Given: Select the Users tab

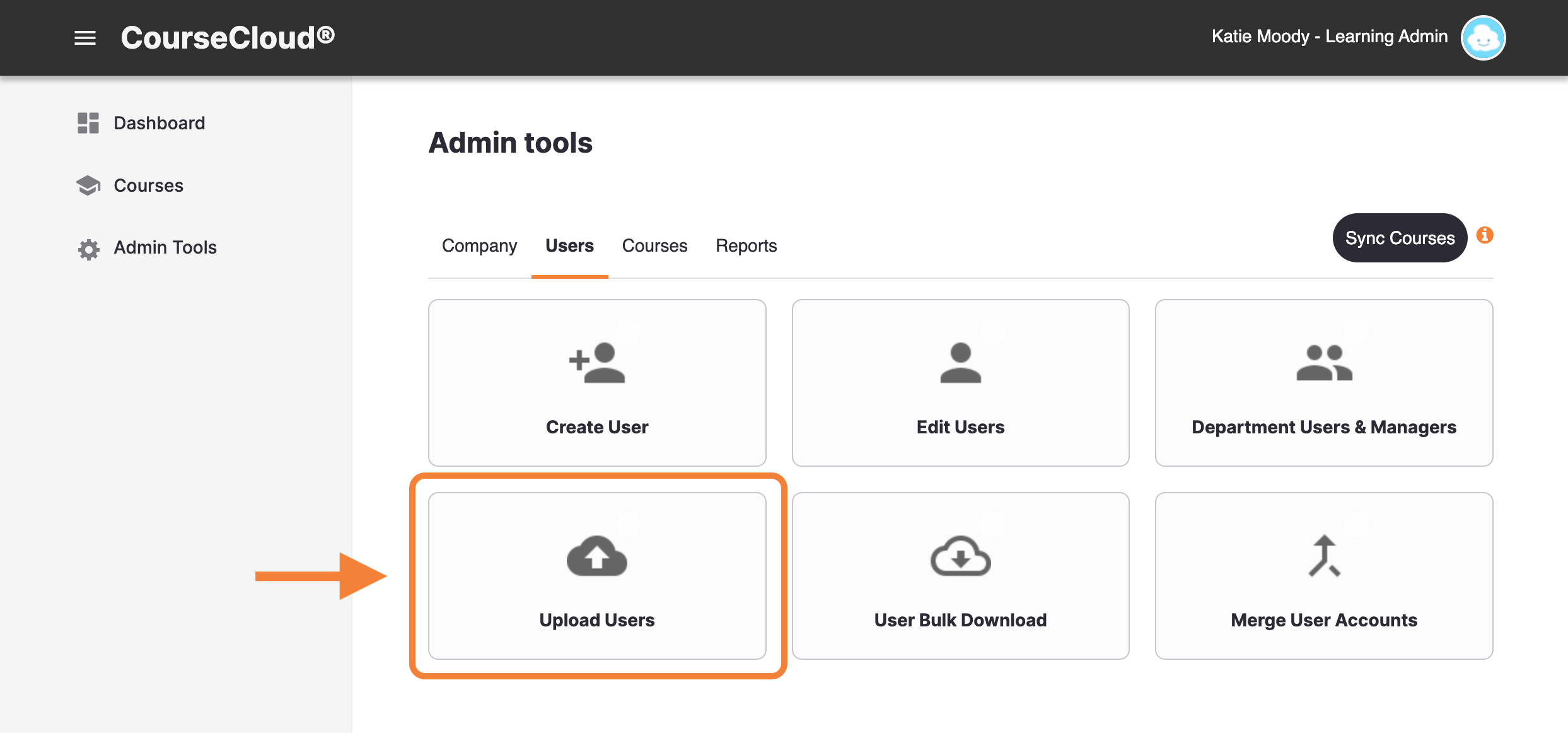Looking at the screenshot, I should click(569, 246).
